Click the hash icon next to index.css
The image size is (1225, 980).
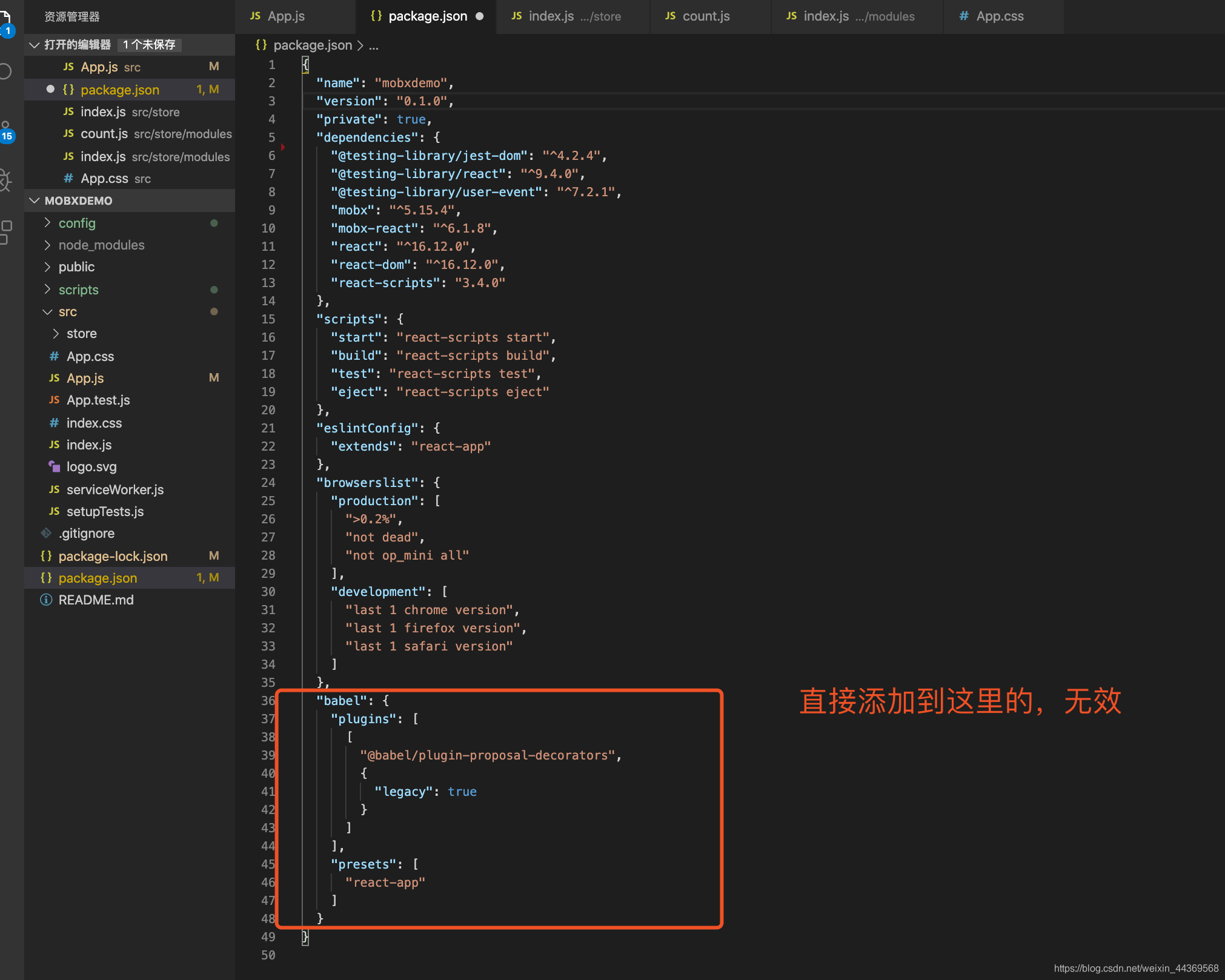pos(55,423)
